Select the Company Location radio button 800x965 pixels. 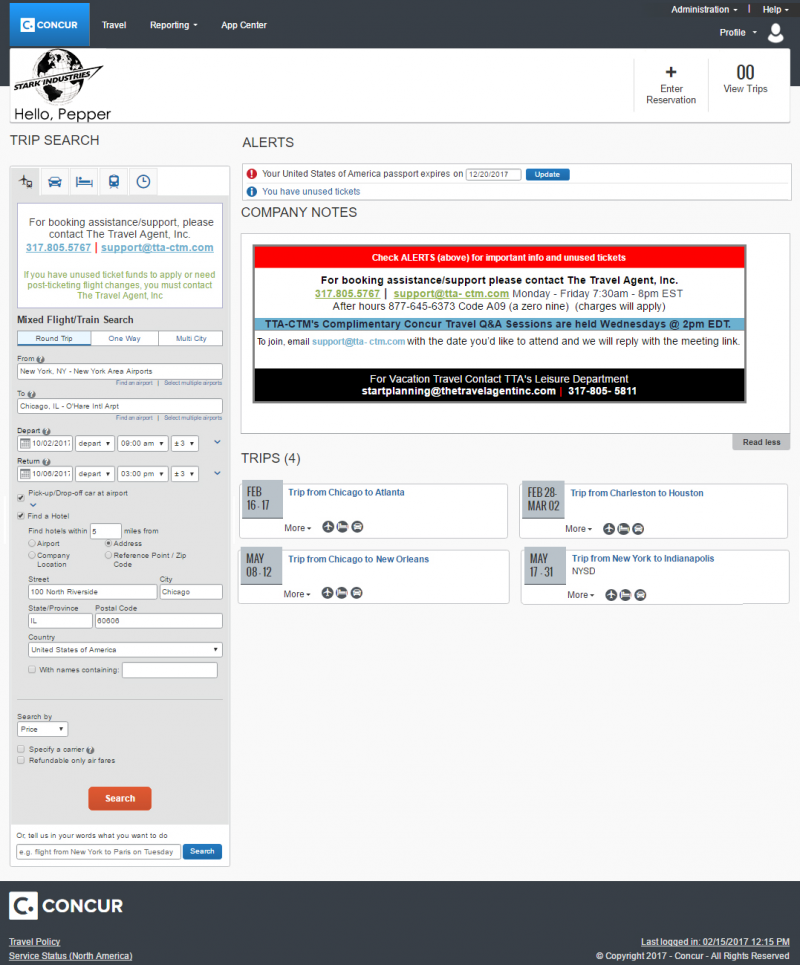[32, 555]
